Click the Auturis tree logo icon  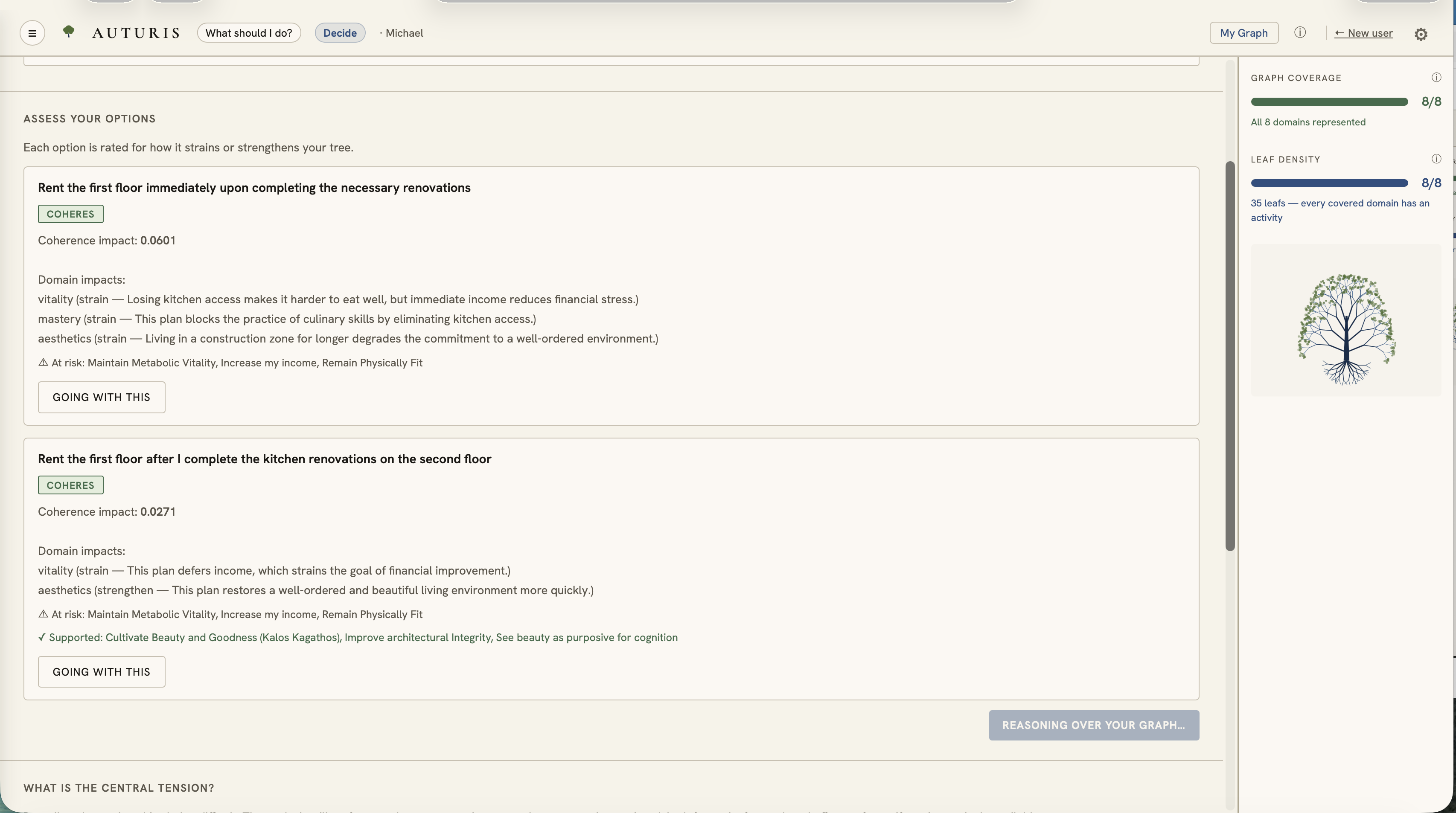(68, 31)
